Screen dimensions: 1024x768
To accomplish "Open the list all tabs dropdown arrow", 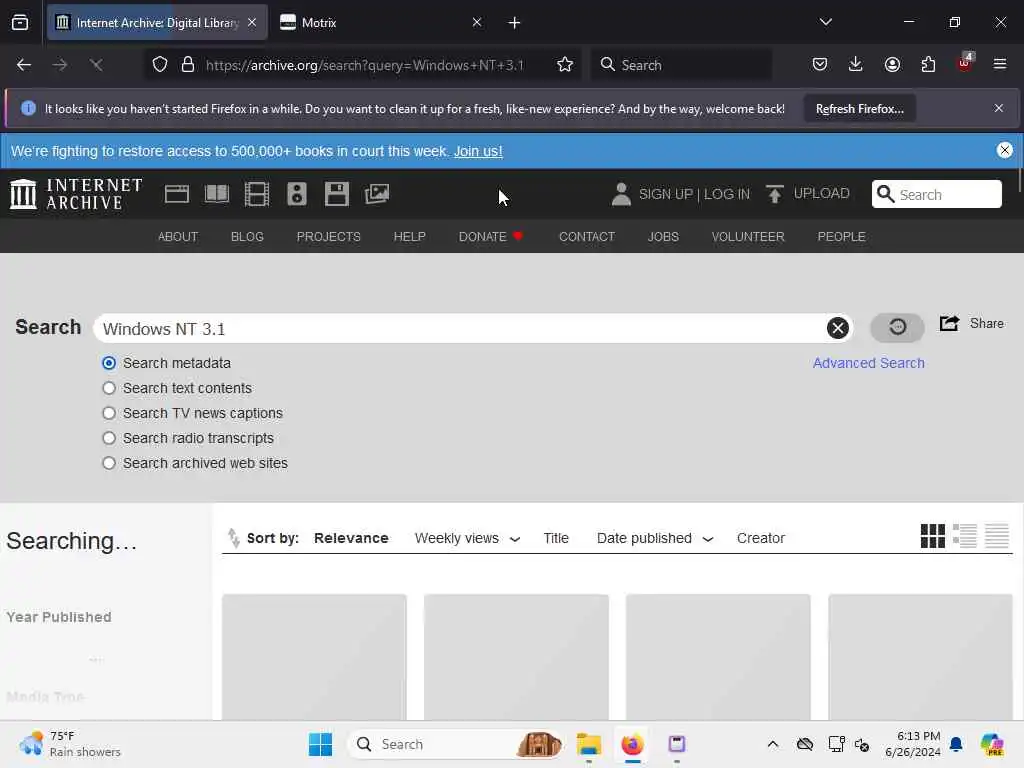I will [x=825, y=22].
